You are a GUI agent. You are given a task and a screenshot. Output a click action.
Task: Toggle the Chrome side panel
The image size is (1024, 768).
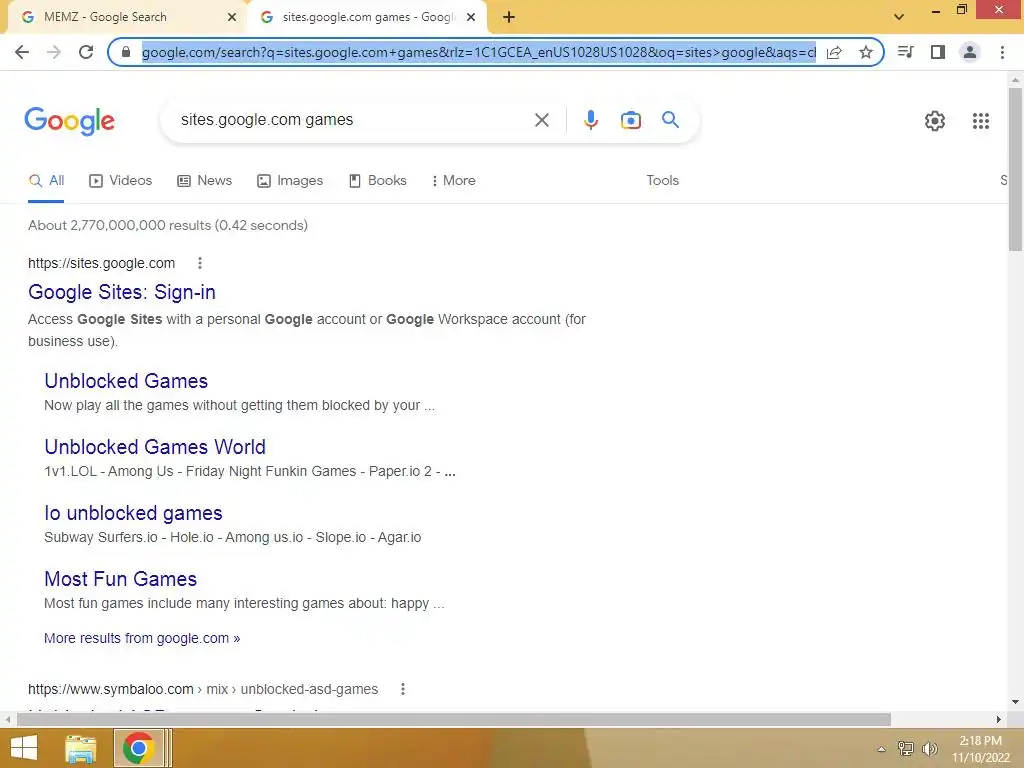coord(938,52)
